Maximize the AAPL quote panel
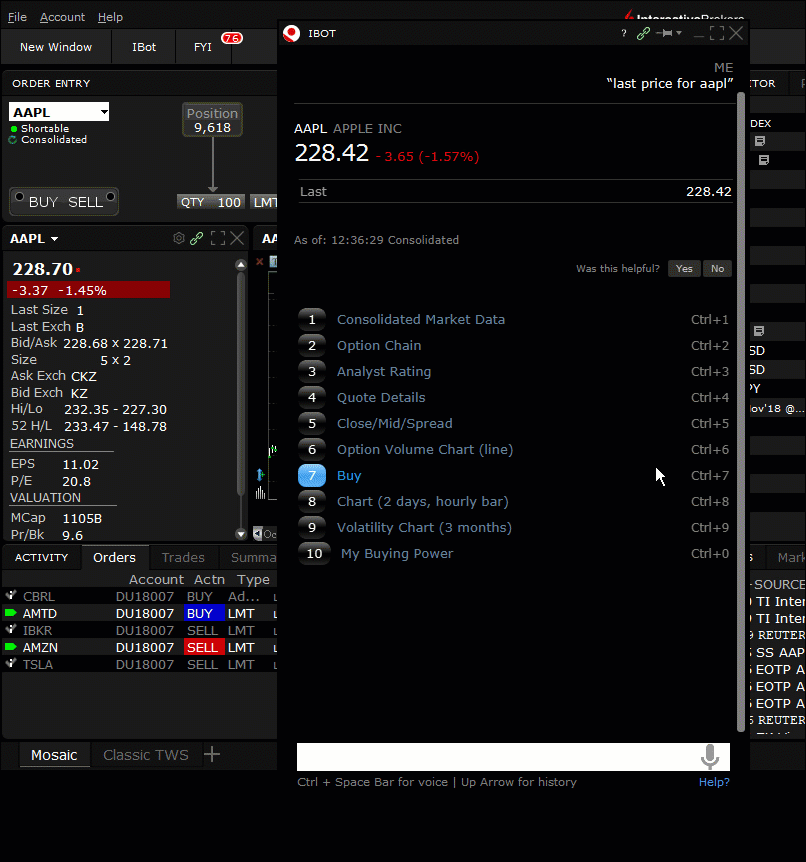 [218, 239]
